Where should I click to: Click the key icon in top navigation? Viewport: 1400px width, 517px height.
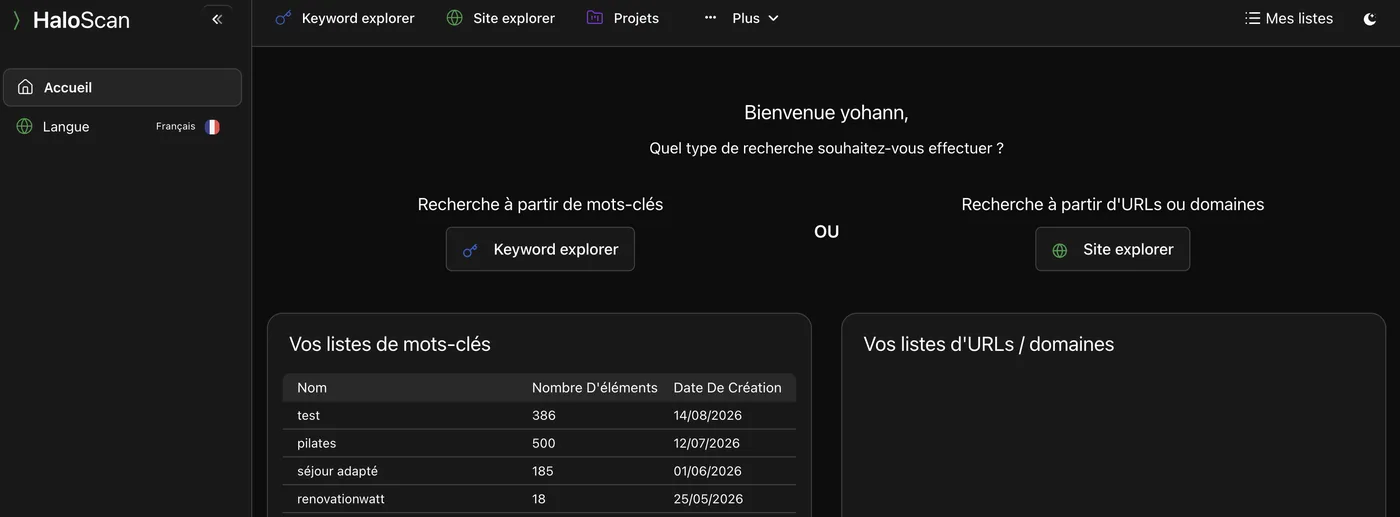(283, 18)
